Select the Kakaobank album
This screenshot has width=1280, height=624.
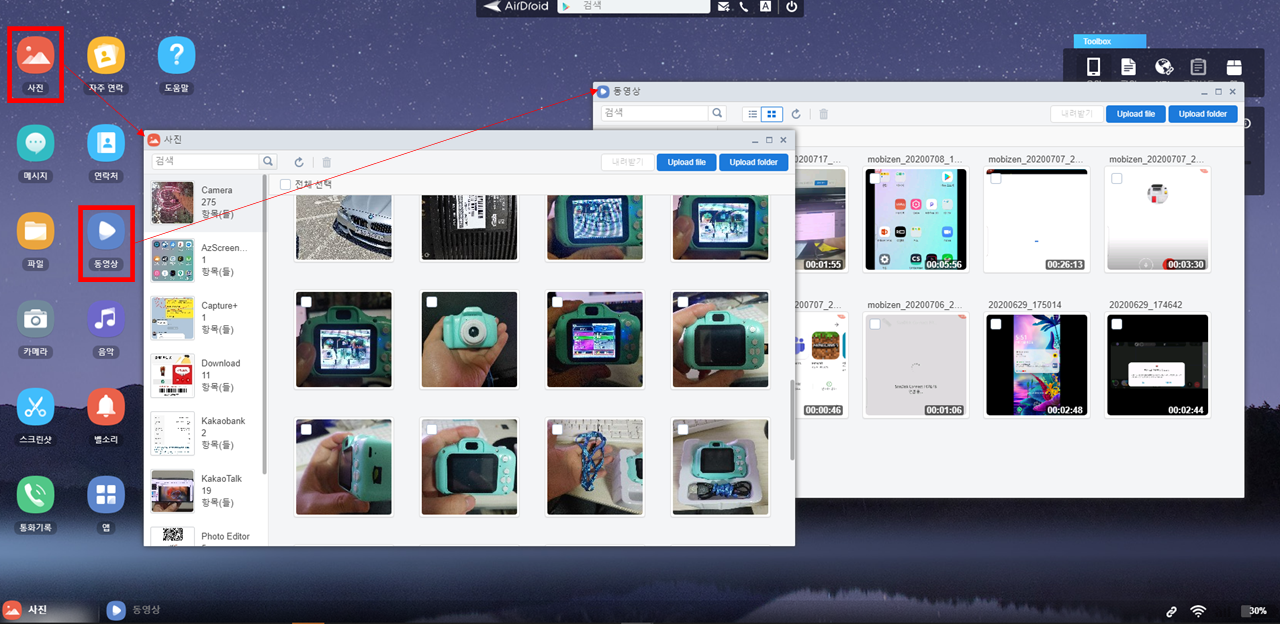click(204, 433)
